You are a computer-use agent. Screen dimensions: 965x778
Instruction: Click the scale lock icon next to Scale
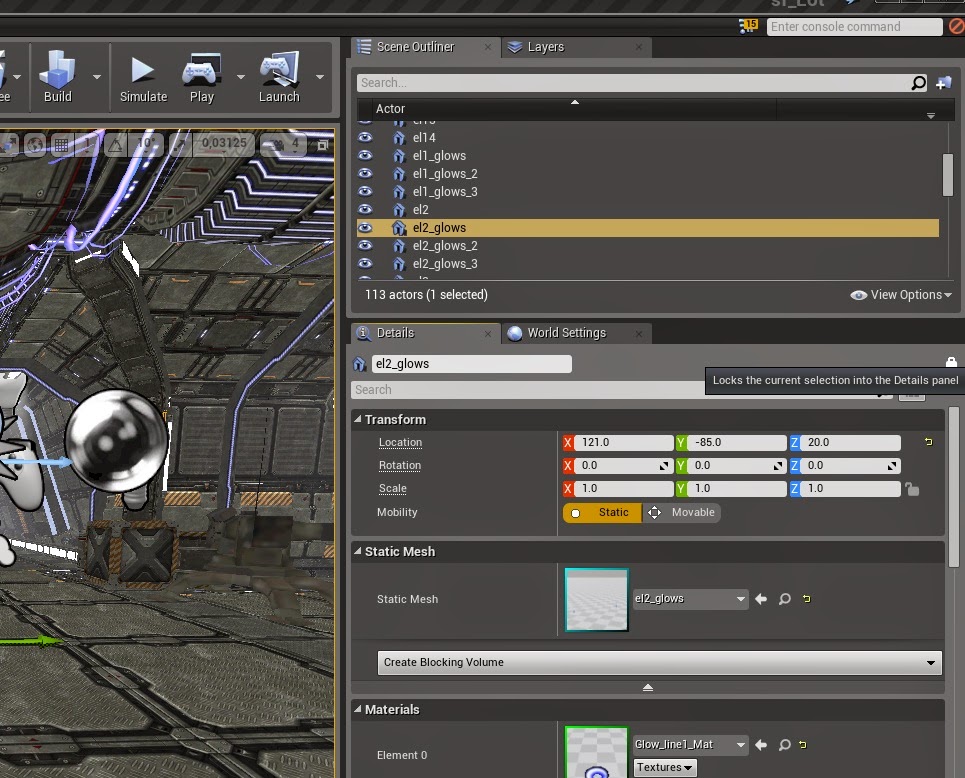point(910,488)
